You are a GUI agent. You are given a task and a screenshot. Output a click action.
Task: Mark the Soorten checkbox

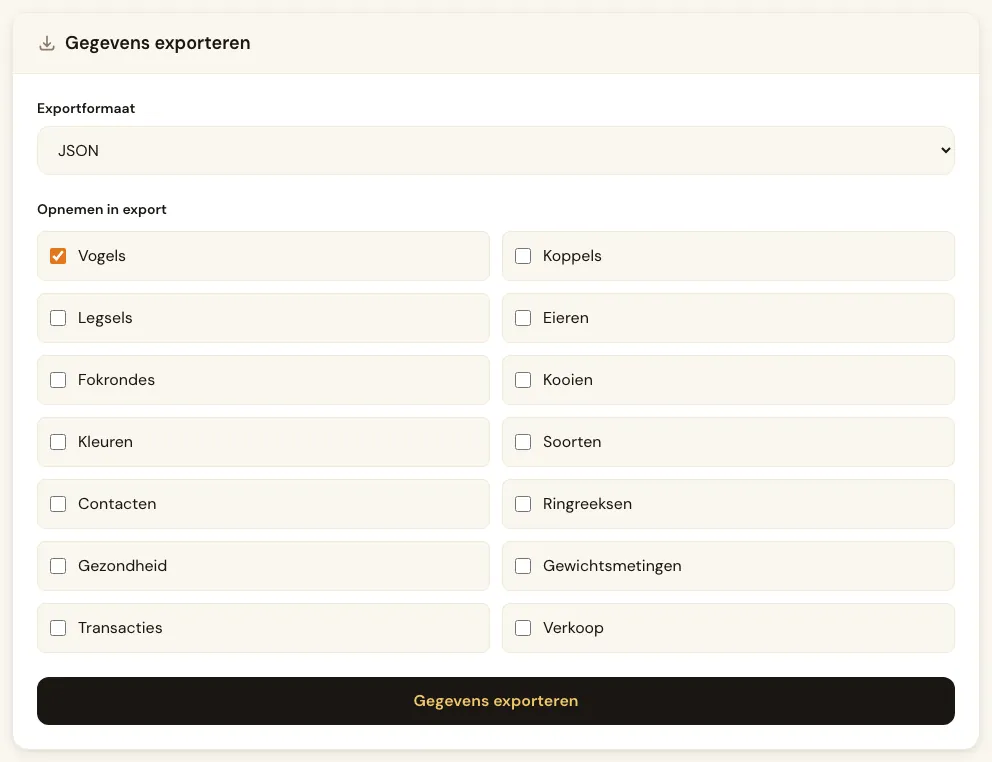523,442
